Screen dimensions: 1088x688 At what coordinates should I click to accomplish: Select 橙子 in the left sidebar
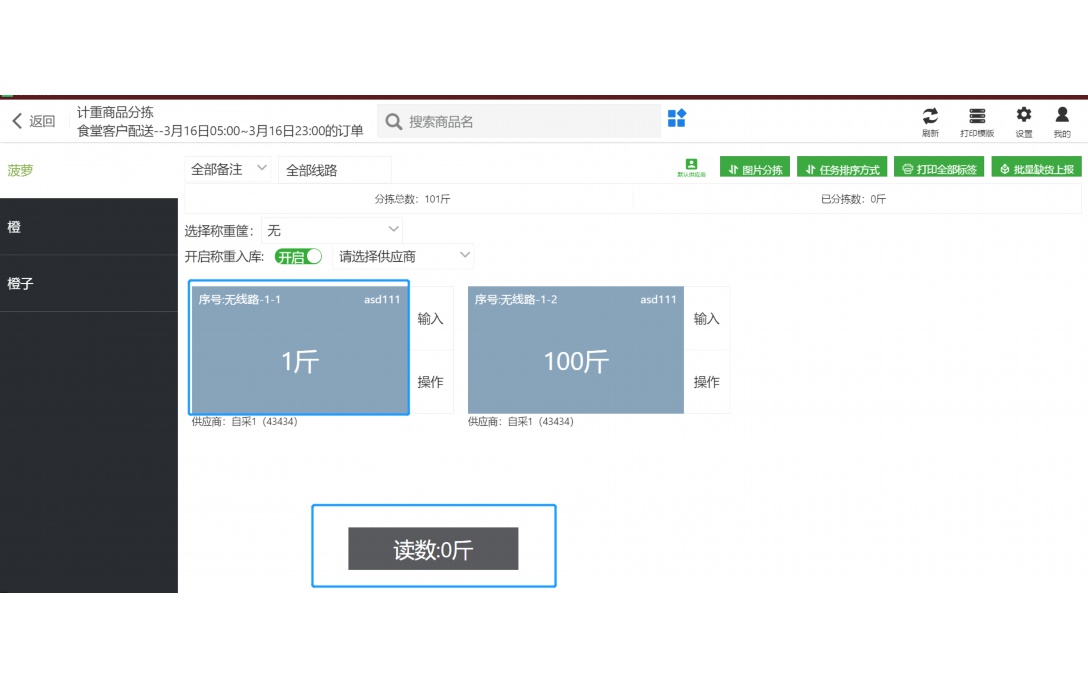click(89, 283)
